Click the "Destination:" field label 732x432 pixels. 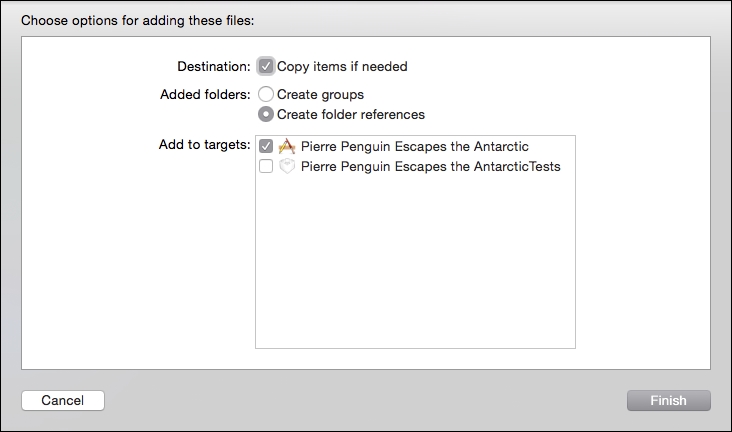[214, 66]
